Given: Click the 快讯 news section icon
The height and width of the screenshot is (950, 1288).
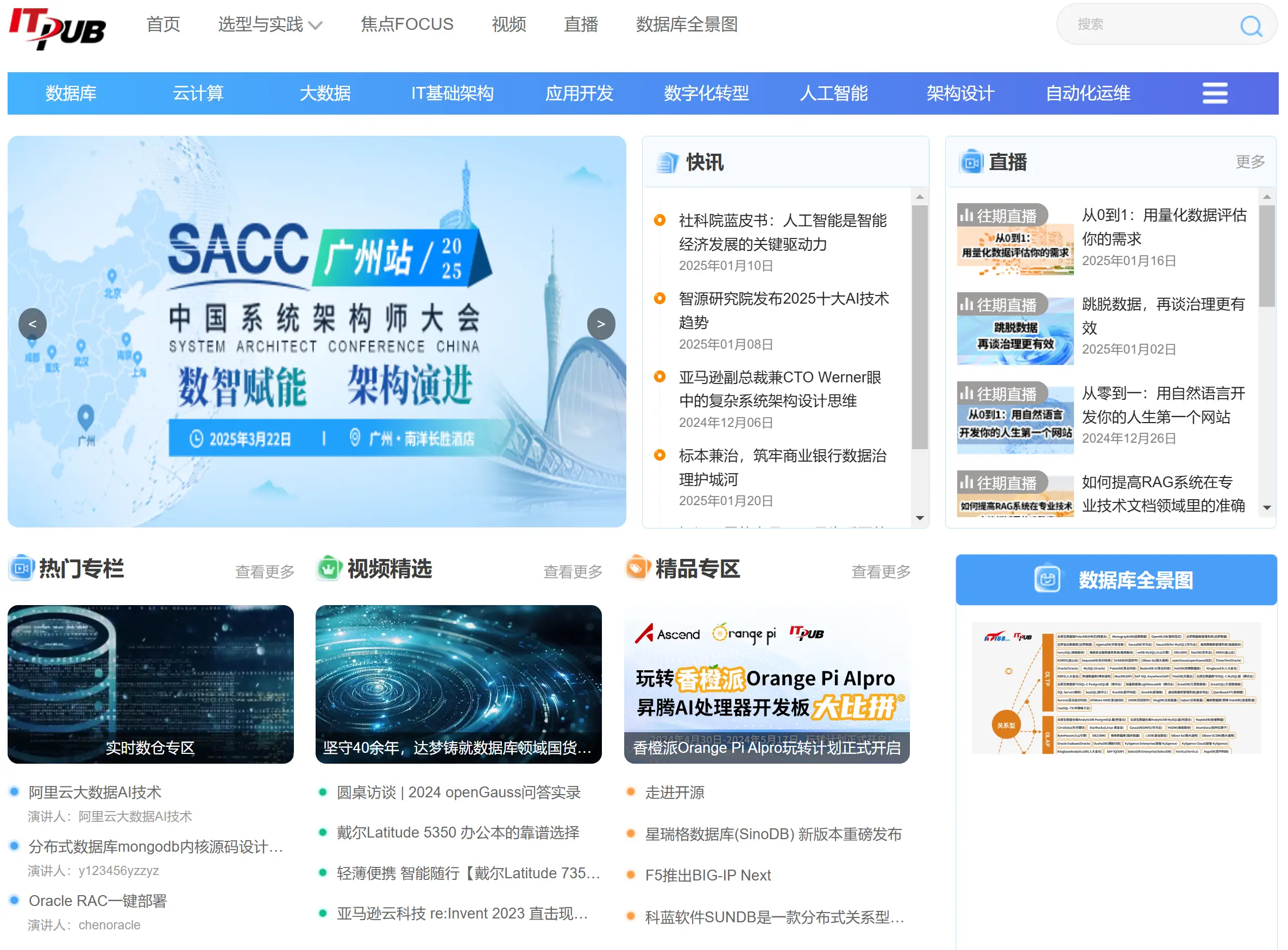Looking at the screenshot, I should click(667, 163).
